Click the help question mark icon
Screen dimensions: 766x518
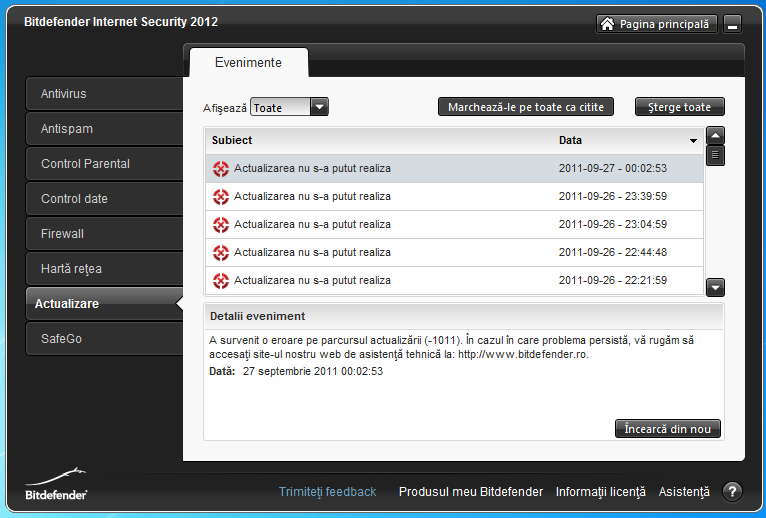[732, 491]
